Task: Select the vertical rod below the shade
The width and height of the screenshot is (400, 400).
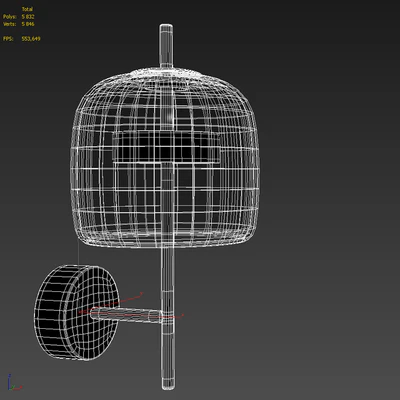Action: point(168,318)
